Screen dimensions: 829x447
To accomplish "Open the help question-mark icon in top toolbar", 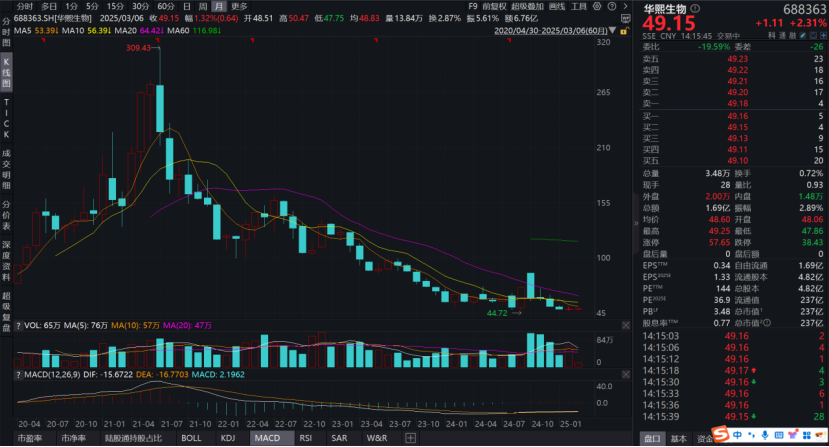I will pyautogui.click(x=612, y=6).
